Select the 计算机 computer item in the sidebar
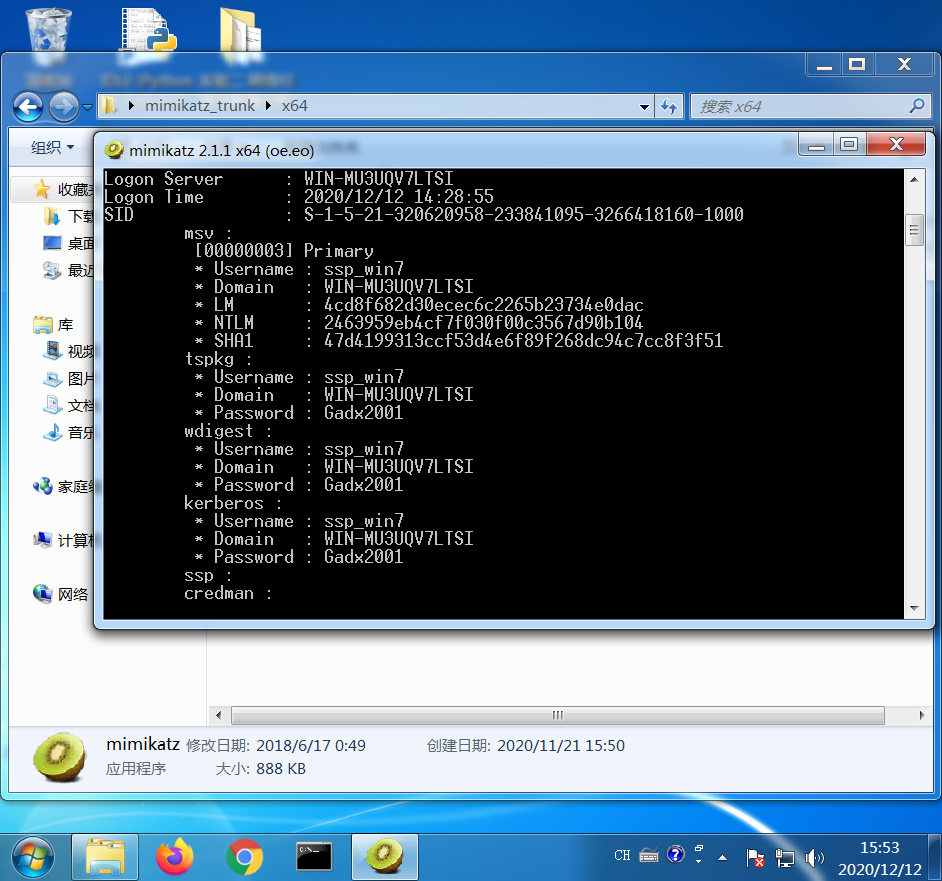 (x=64, y=541)
